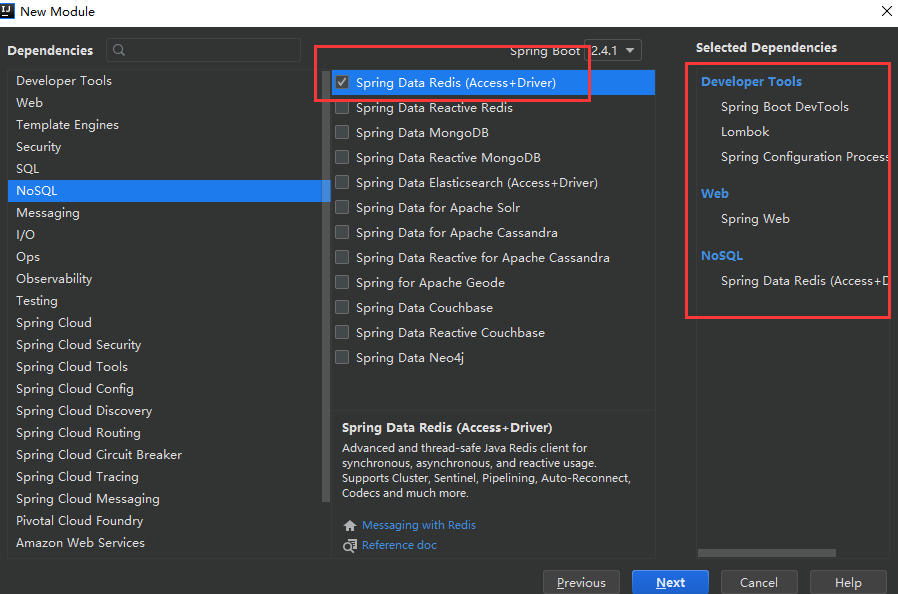The height and width of the screenshot is (594, 898).
Task: Select the SQL dependency category
Action: click(x=28, y=169)
